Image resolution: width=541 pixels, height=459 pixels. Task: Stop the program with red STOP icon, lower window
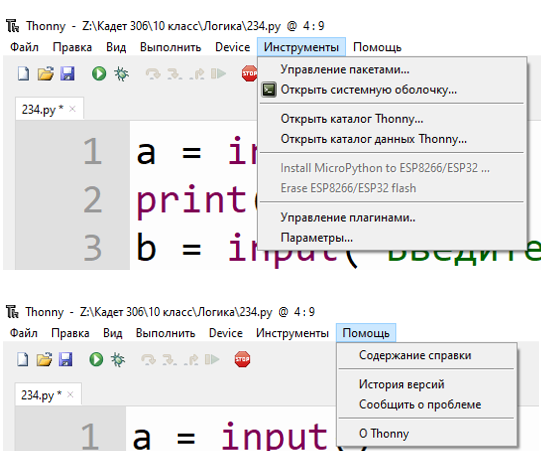[x=242, y=359]
